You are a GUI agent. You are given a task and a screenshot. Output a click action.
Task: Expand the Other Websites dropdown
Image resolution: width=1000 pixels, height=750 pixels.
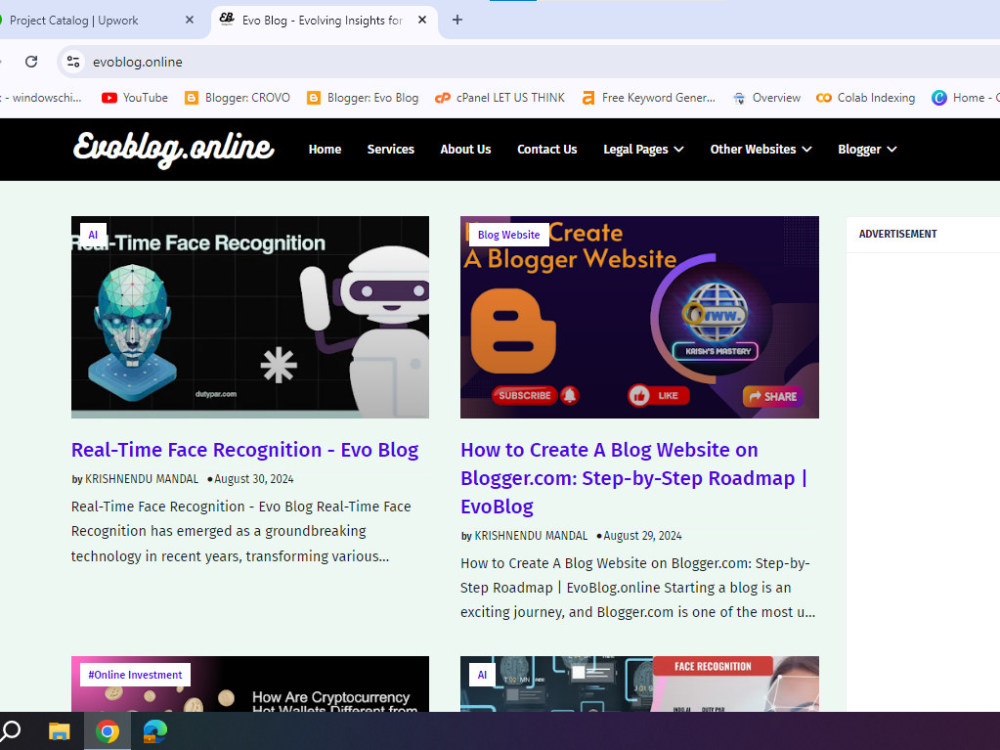point(761,149)
